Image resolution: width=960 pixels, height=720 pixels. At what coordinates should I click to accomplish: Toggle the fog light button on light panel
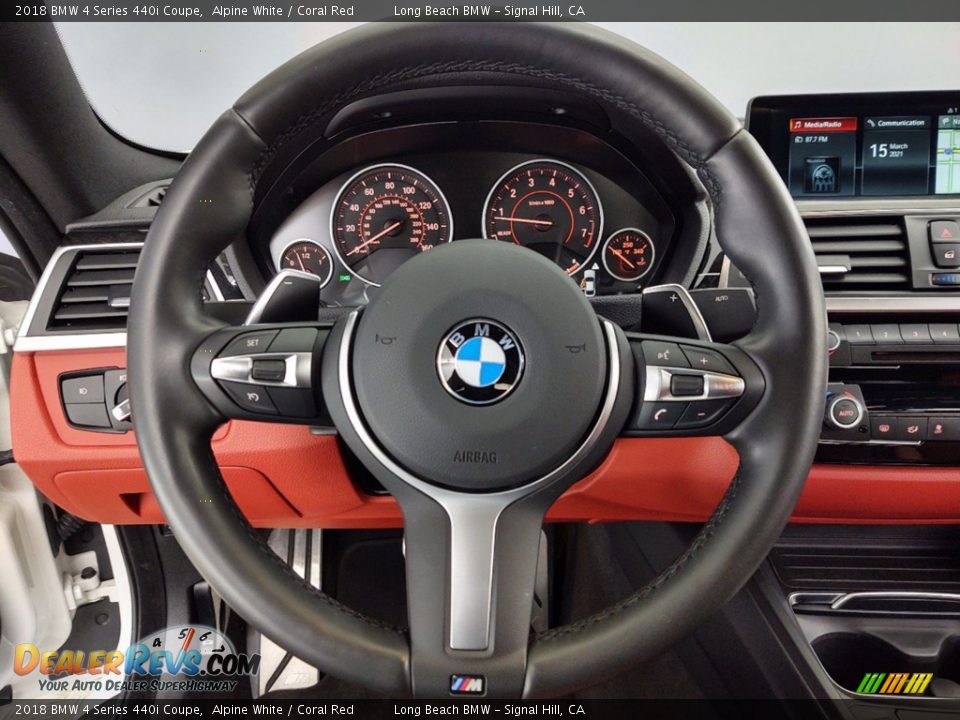click(83, 390)
